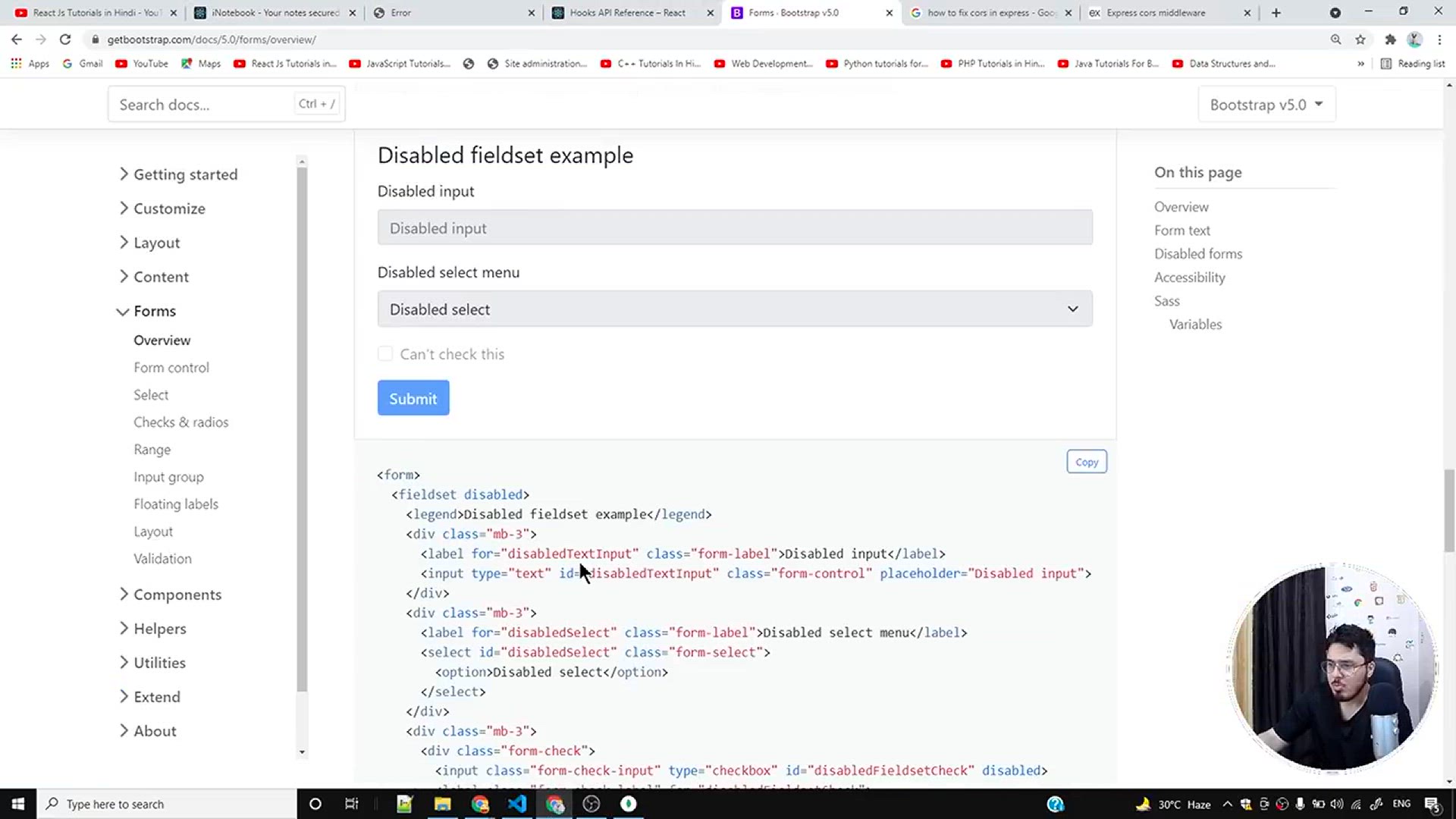
Task: Open the browser extensions puzzle icon
Action: pyautogui.click(x=1390, y=39)
